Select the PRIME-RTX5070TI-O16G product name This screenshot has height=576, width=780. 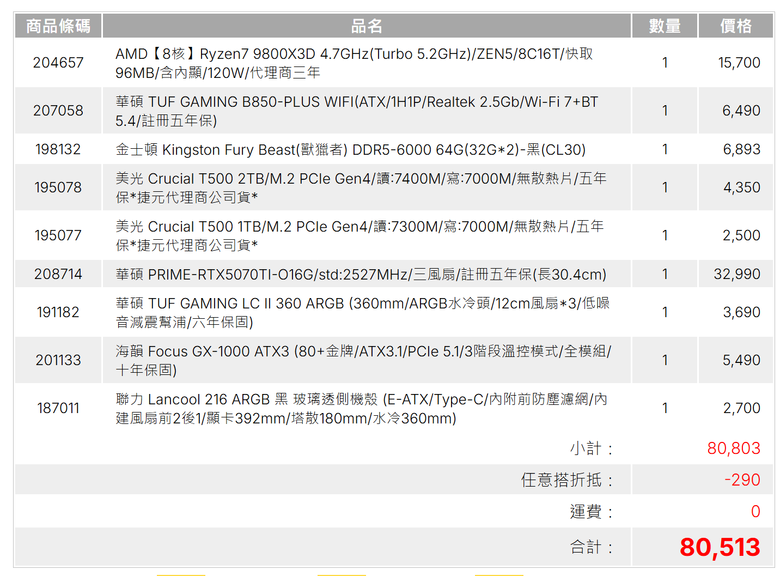click(x=361, y=275)
